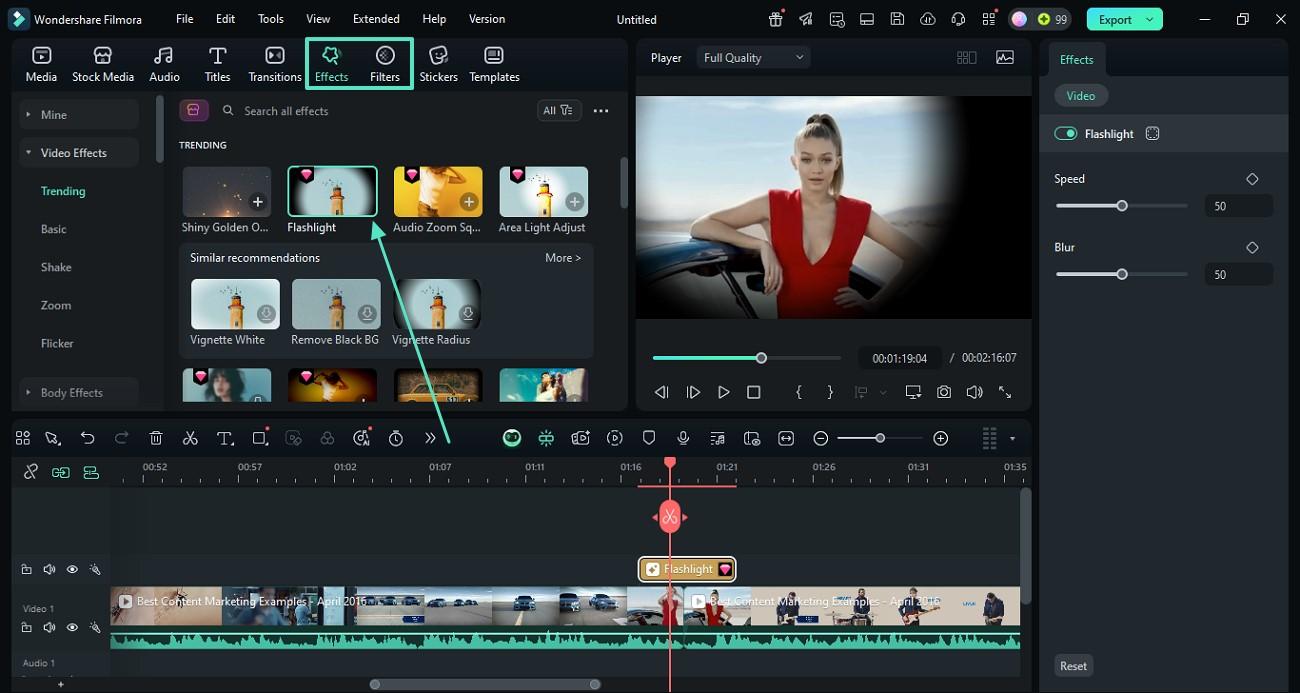This screenshot has width=1300, height=693.
Task: Add a marker with the shield icon
Action: (x=649, y=438)
